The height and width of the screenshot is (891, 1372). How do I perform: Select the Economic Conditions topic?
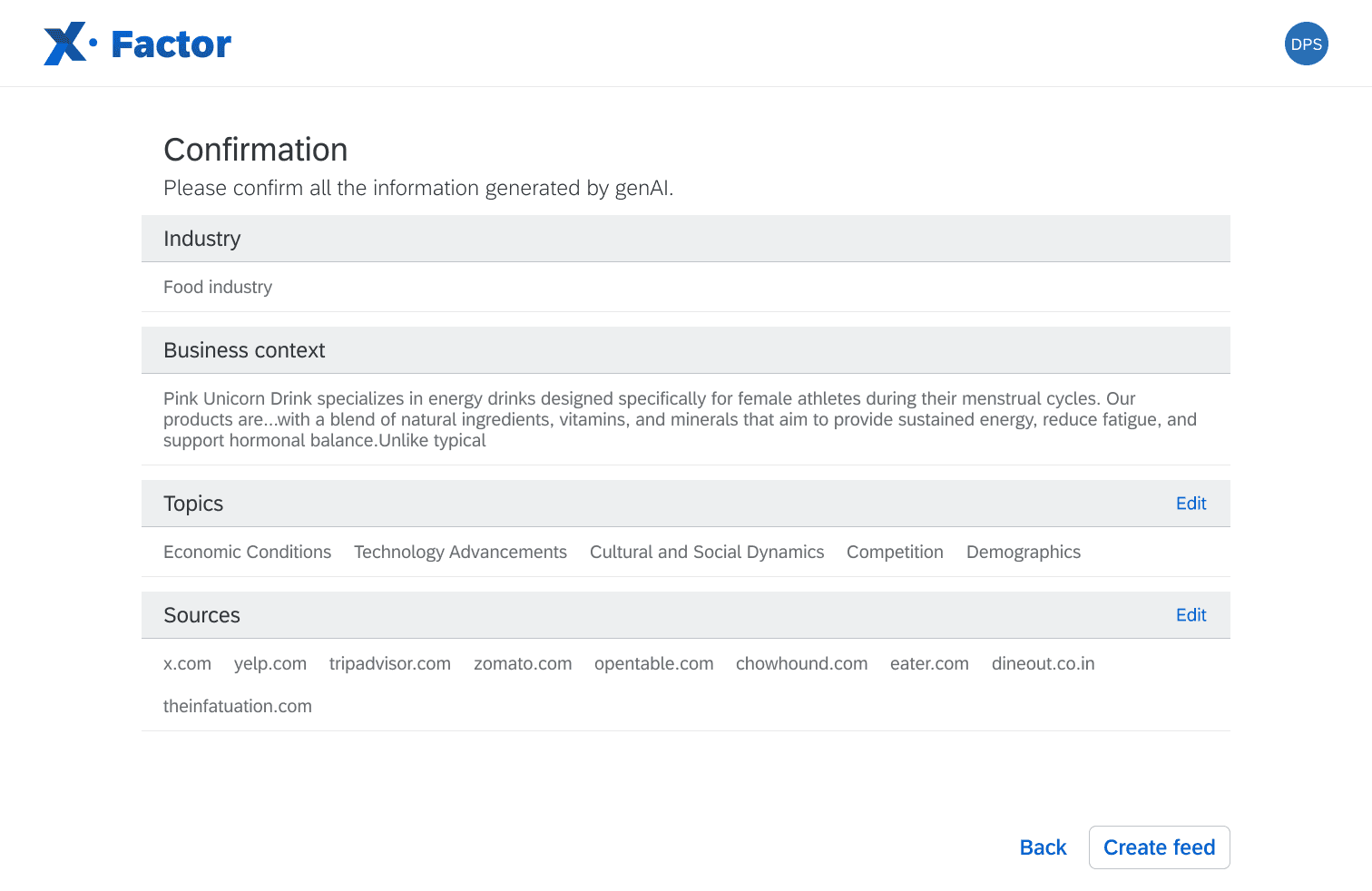point(247,552)
